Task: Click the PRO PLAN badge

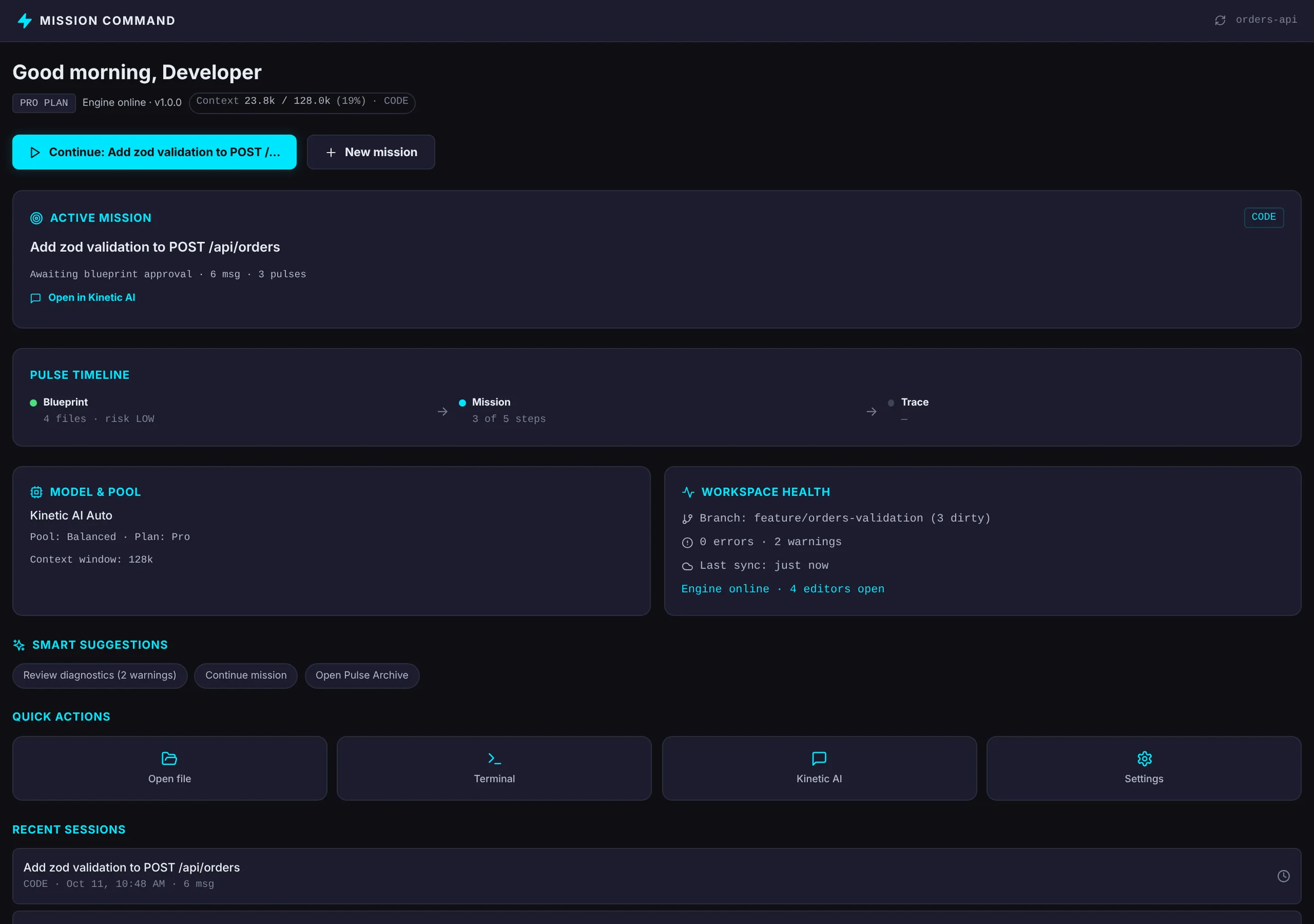Action: tap(44, 103)
